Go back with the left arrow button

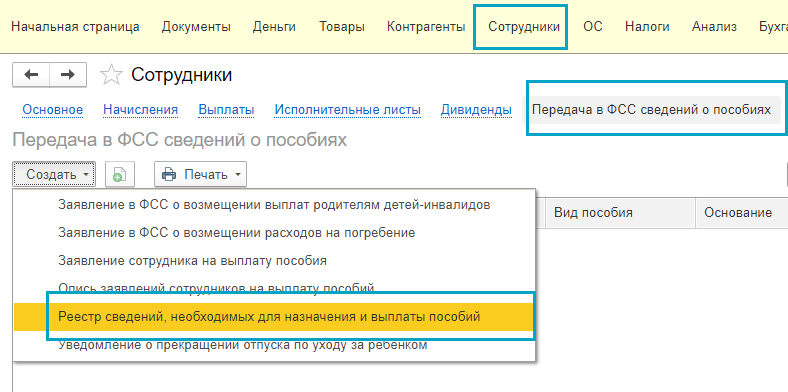(31, 75)
